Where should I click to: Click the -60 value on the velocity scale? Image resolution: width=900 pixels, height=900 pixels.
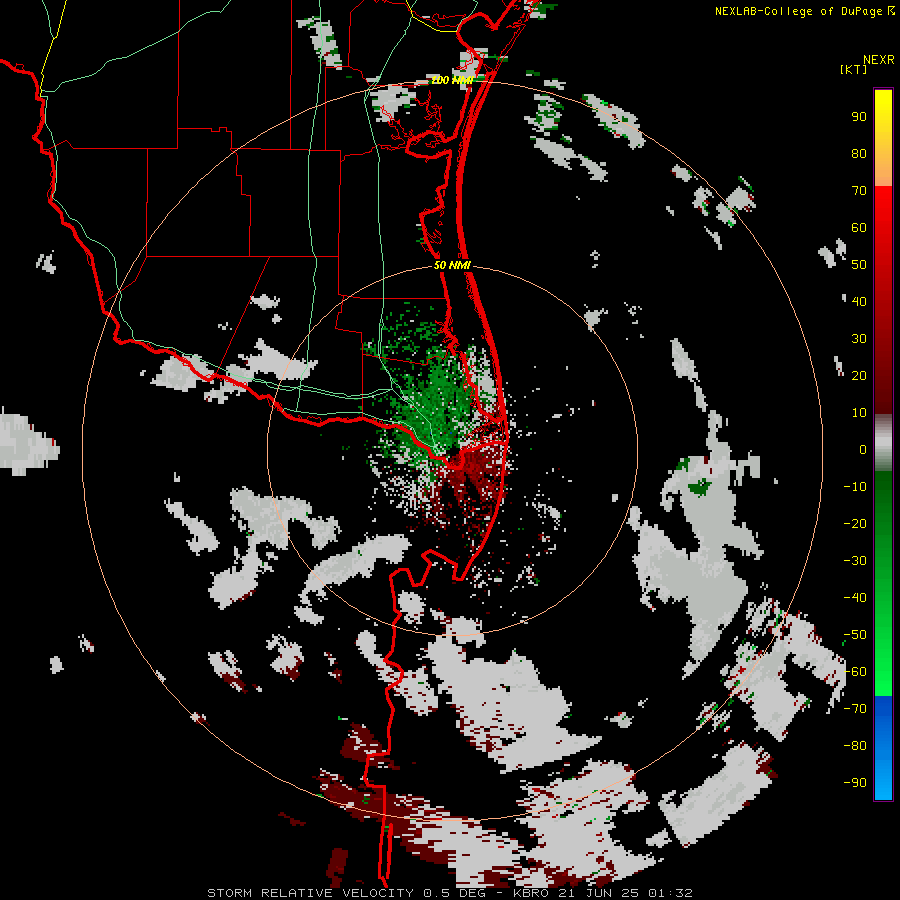coord(855,672)
